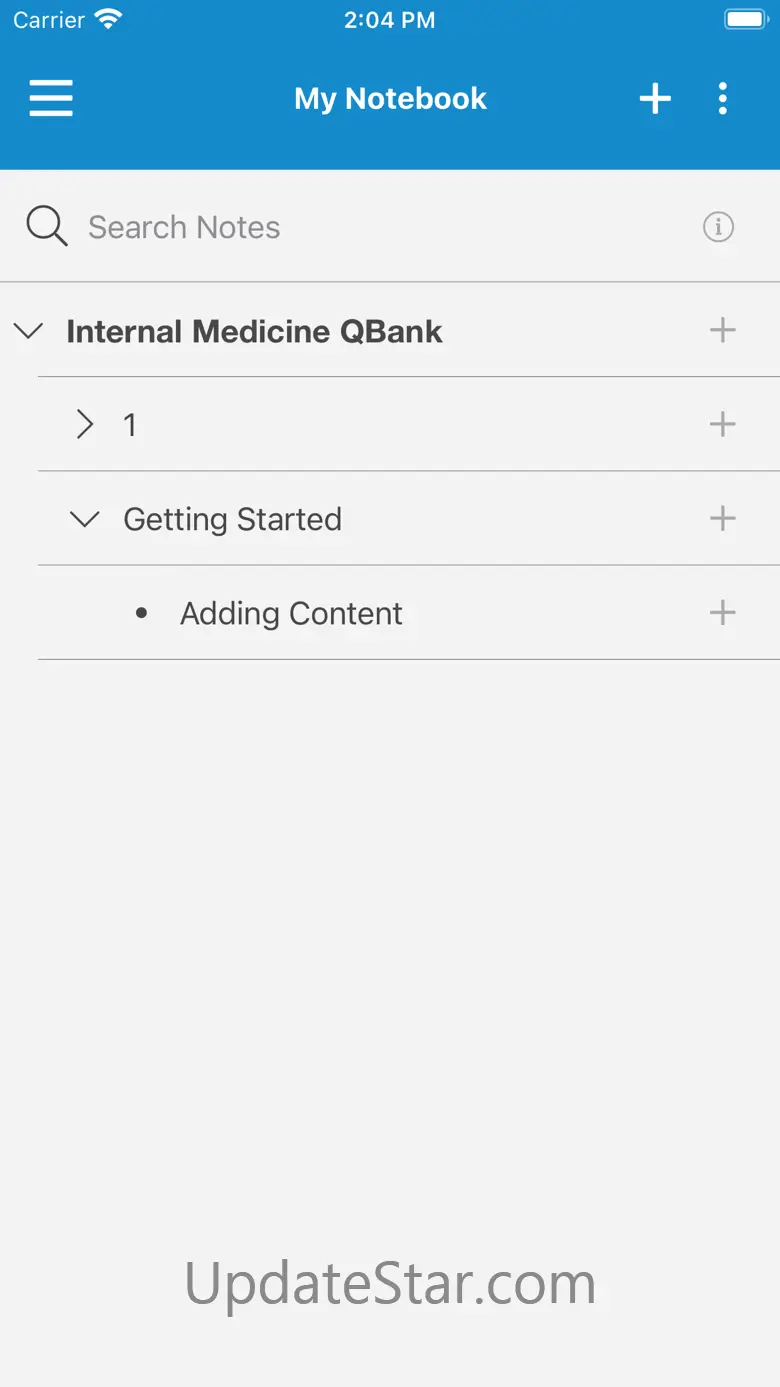Tap the plus icon in header
Screen dimensions: 780x1387
click(x=655, y=98)
